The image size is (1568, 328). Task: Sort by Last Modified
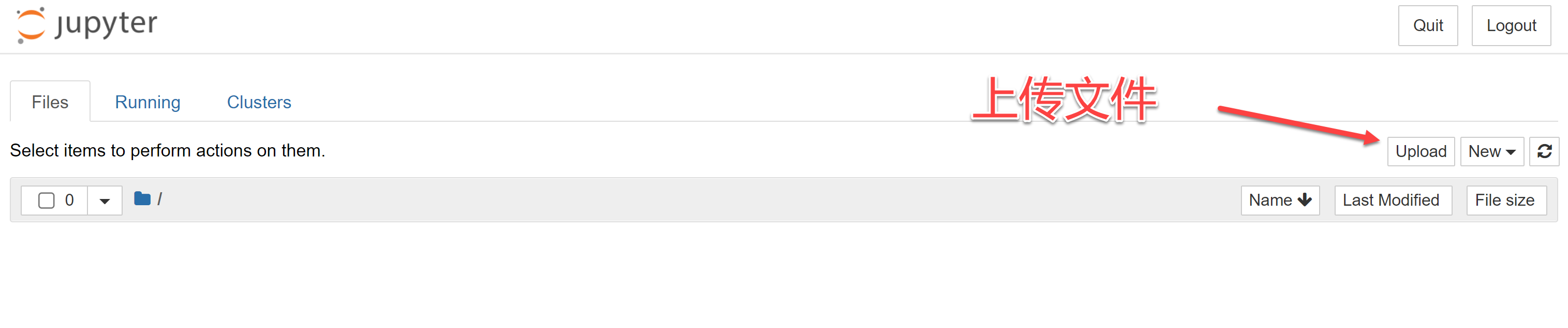pyautogui.click(x=1392, y=200)
